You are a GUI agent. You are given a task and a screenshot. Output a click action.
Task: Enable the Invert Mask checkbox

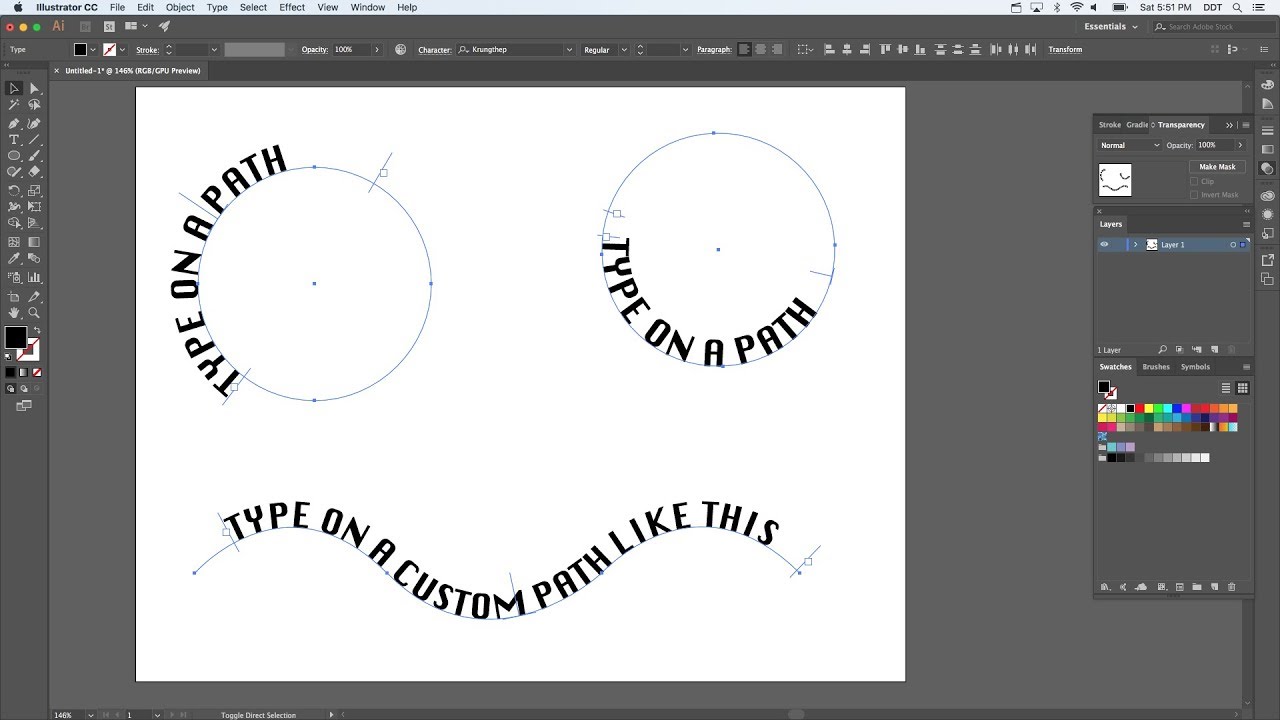coord(1194,195)
